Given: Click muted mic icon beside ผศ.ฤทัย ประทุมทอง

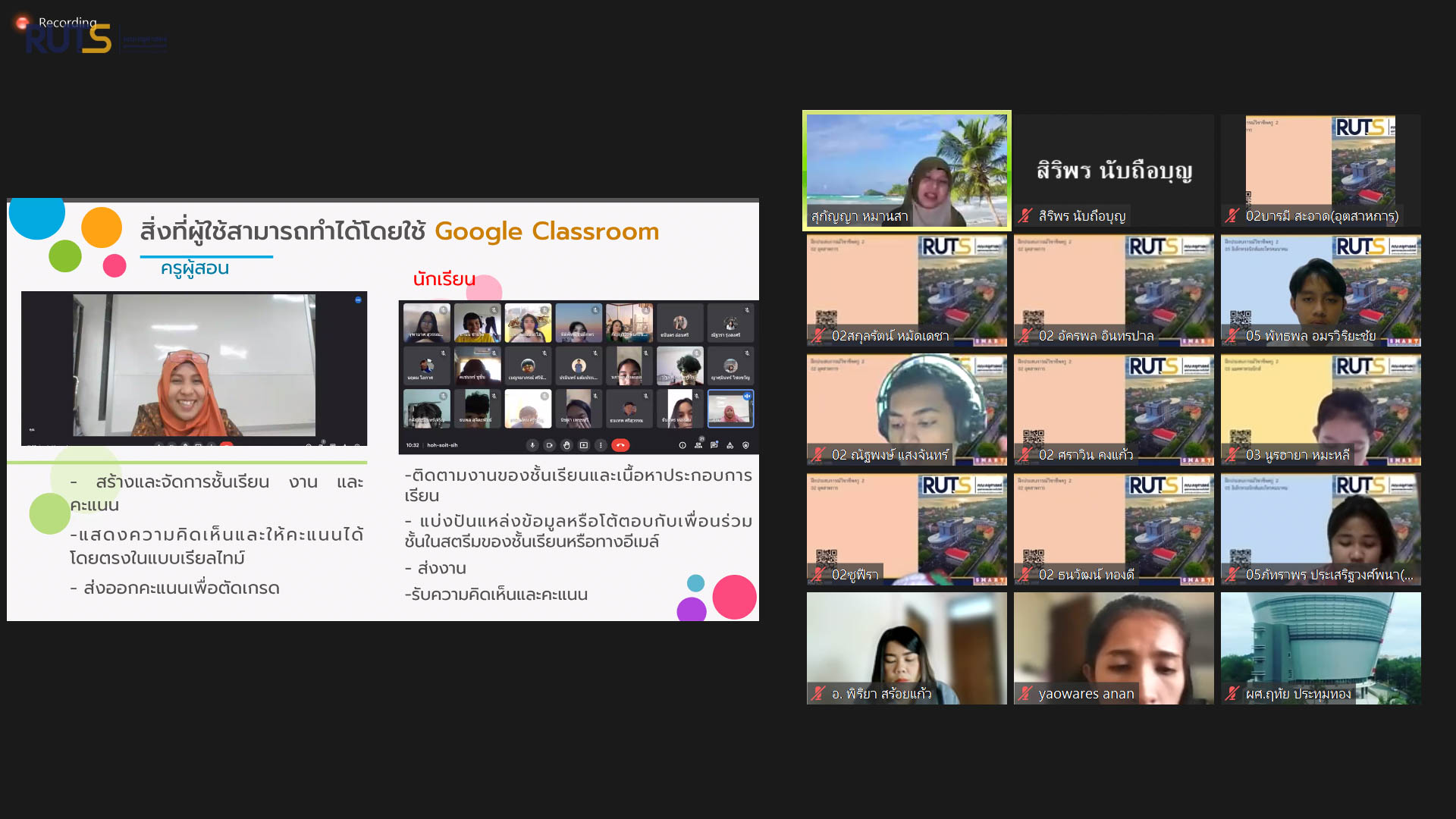Looking at the screenshot, I should tap(1232, 694).
